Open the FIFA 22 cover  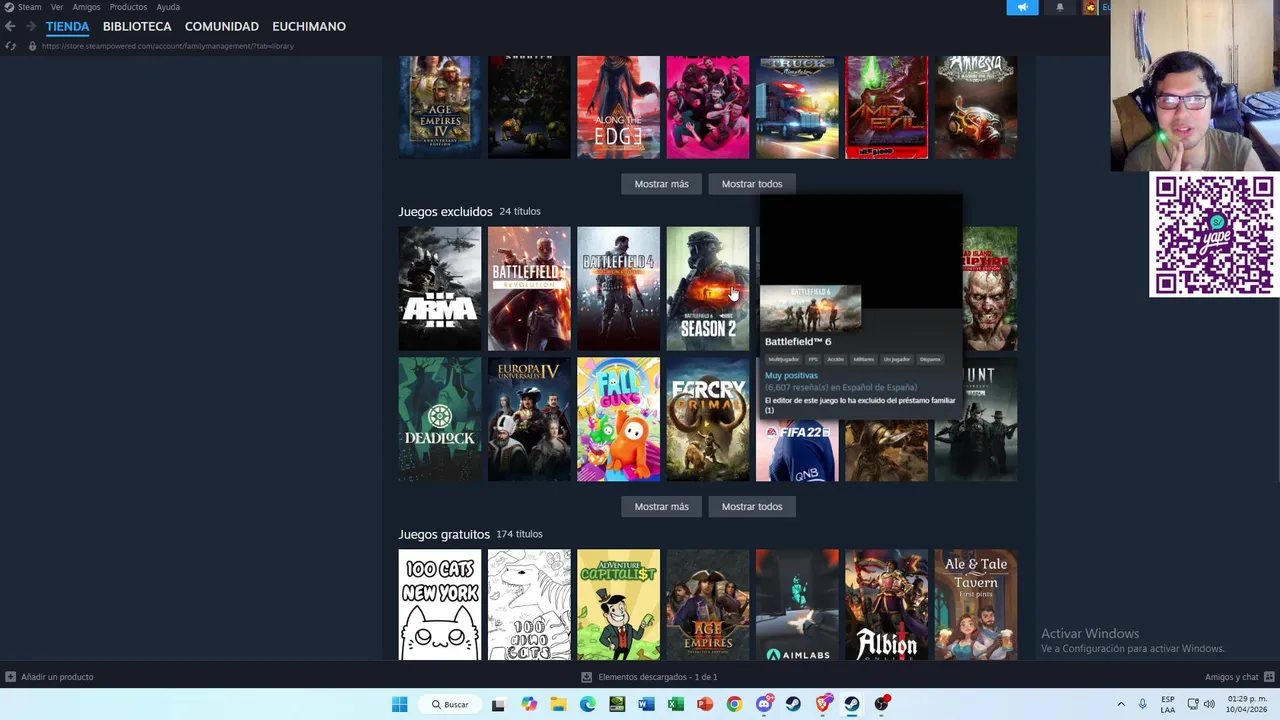(x=797, y=449)
